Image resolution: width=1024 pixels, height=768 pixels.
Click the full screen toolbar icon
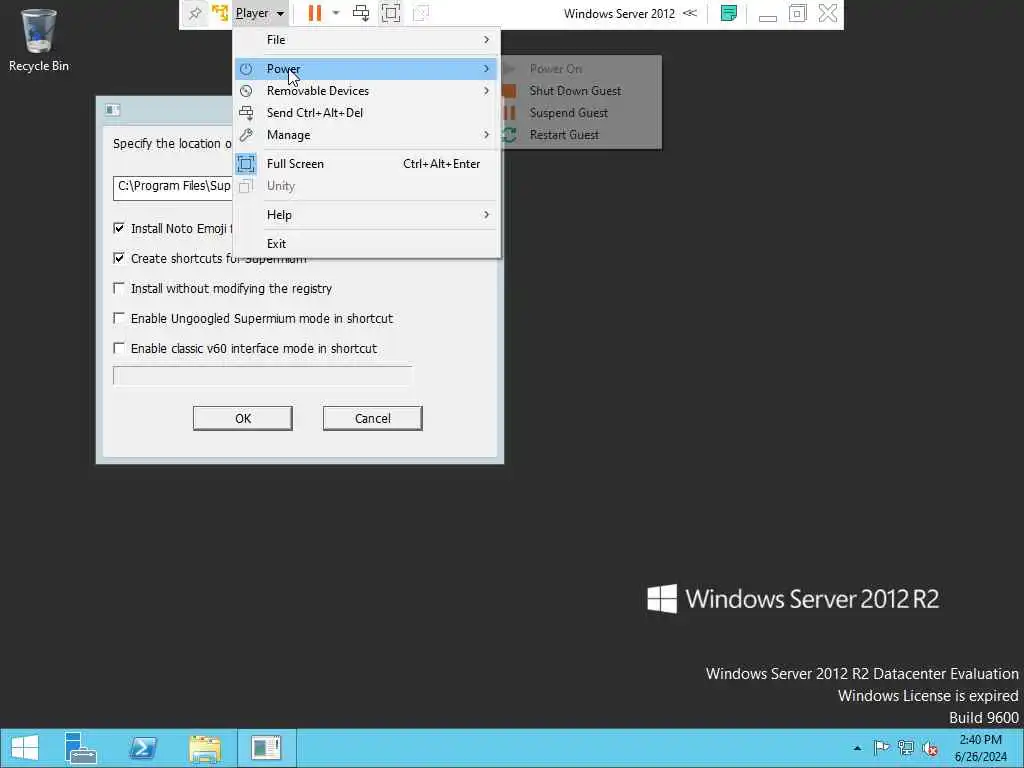pos(391,13)
